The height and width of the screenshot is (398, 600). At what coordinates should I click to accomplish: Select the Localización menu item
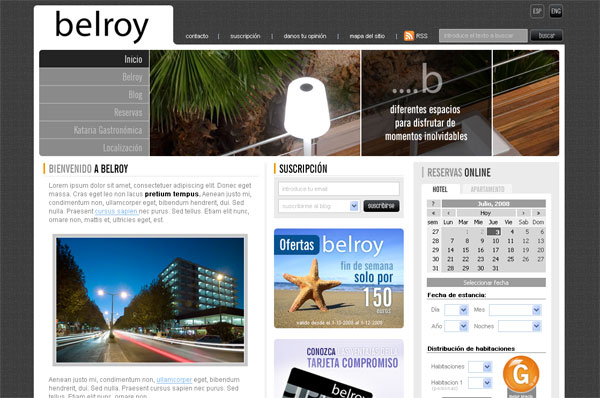94,147
